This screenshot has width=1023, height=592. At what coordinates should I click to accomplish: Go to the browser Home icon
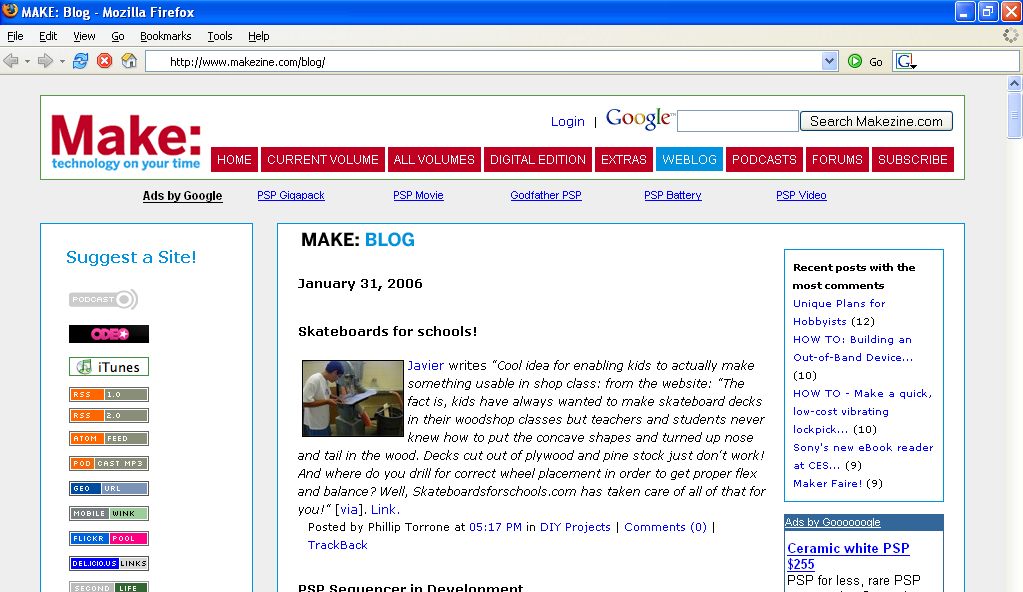coord(129,61)
